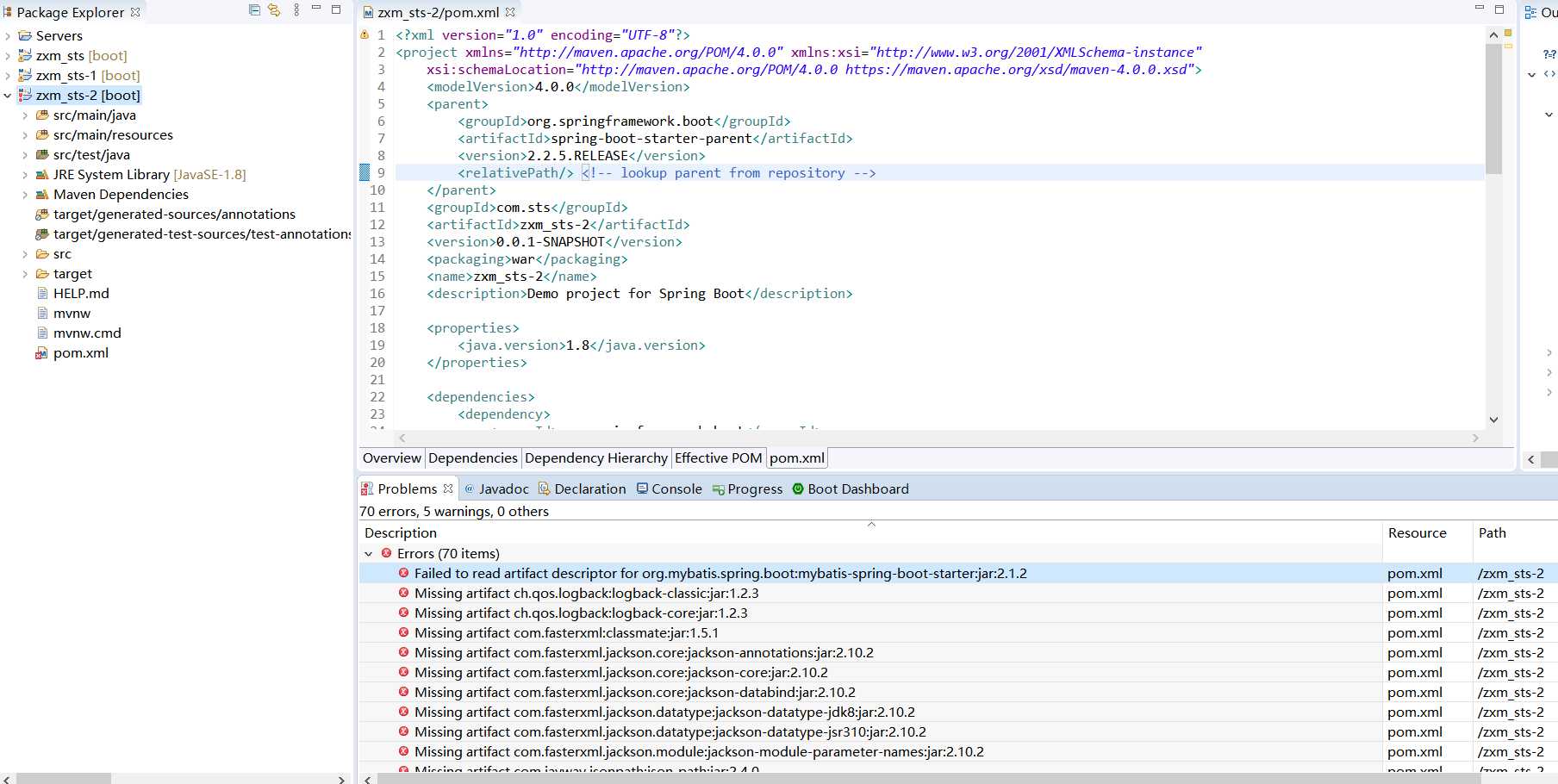Click the zxm_sts-1 project icon
The image size is (1558, 784).
(x=25, y=75)
